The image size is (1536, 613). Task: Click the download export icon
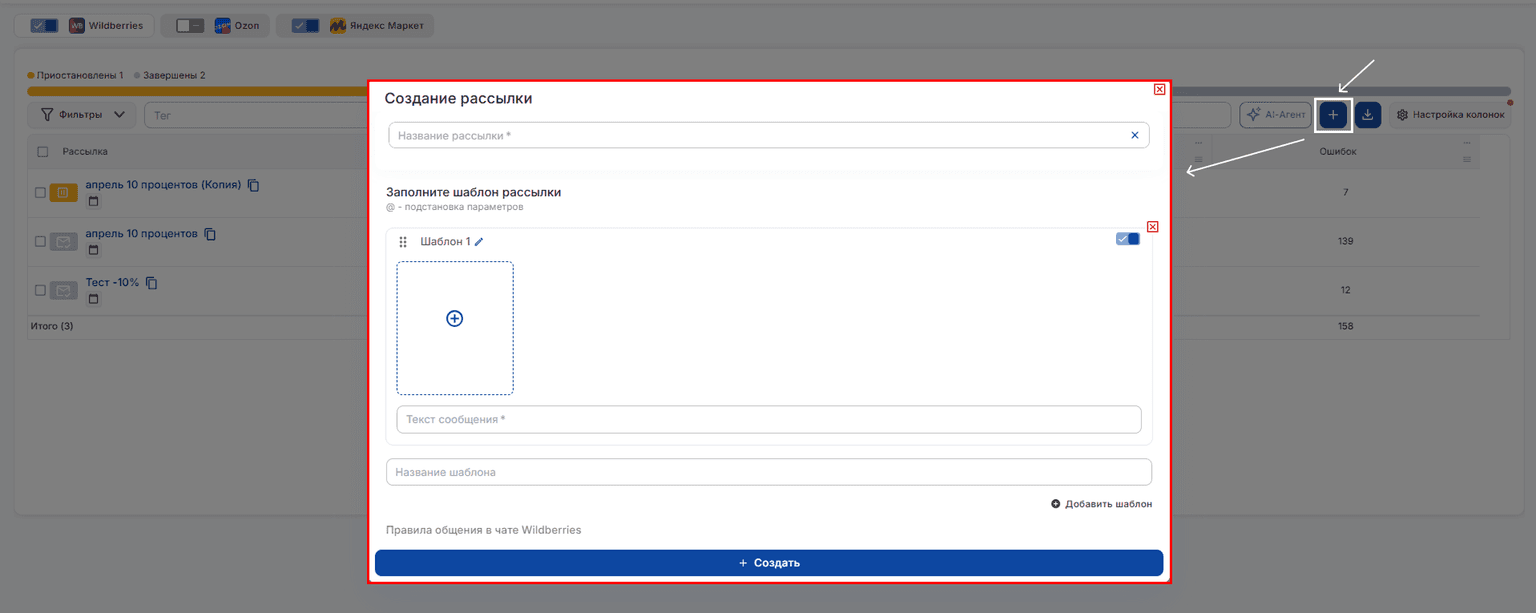[x=1368, y=115]
